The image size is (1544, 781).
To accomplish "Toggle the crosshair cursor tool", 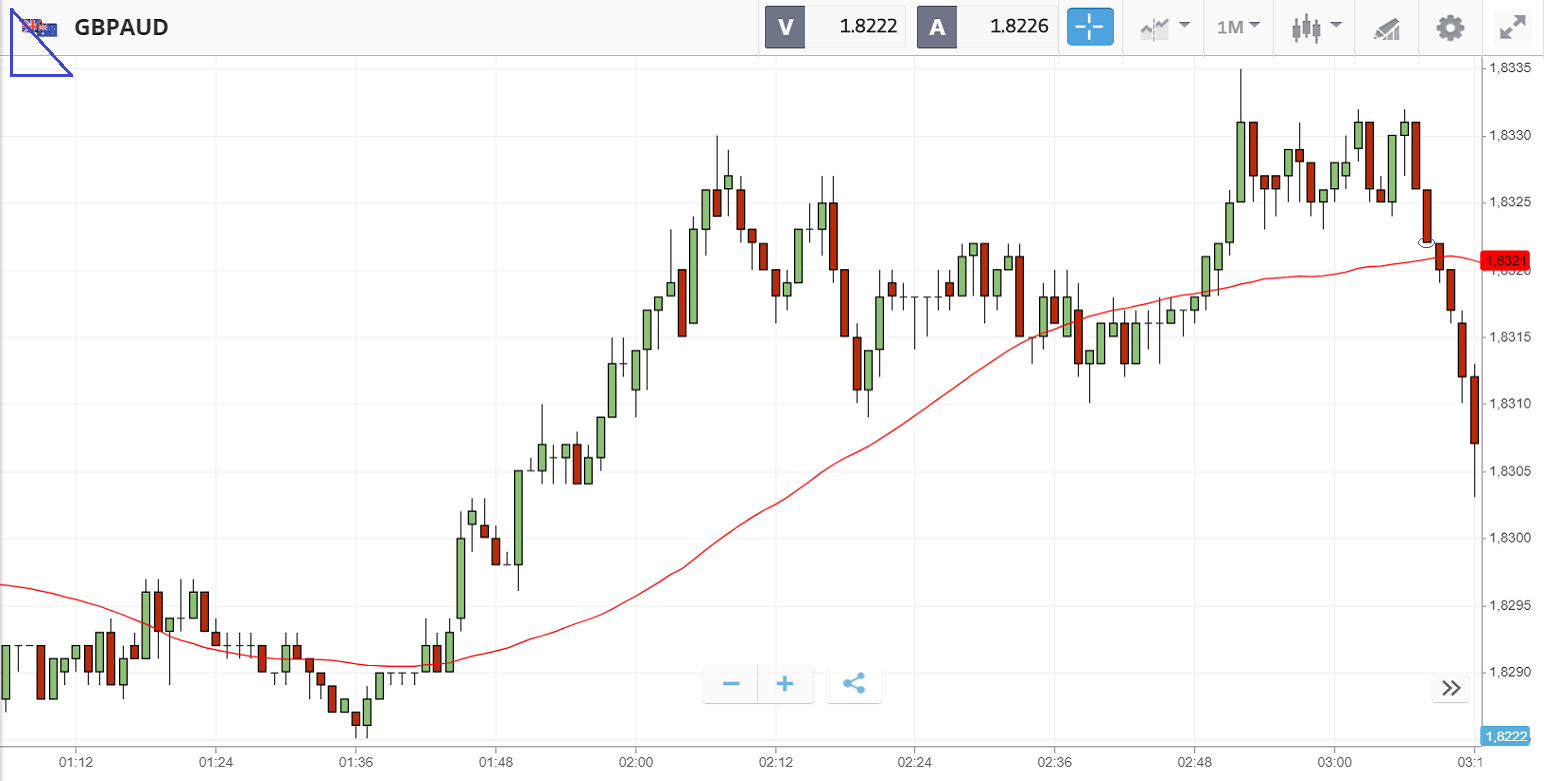I will [x=1090, y=27].
